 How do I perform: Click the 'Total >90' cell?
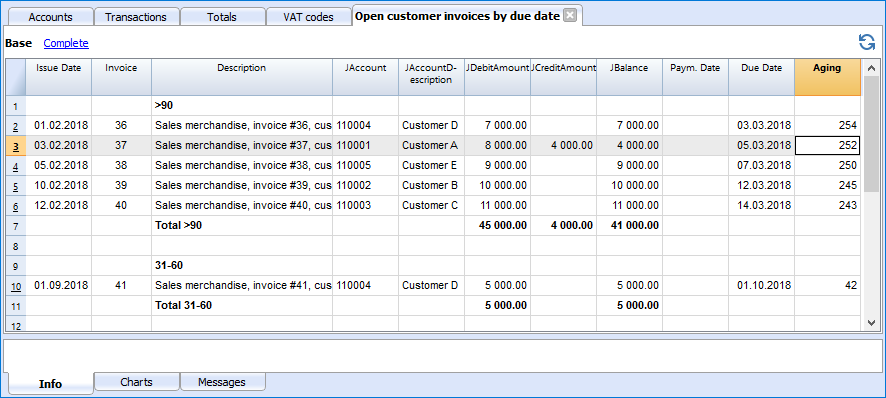click(x=242, y=226)
